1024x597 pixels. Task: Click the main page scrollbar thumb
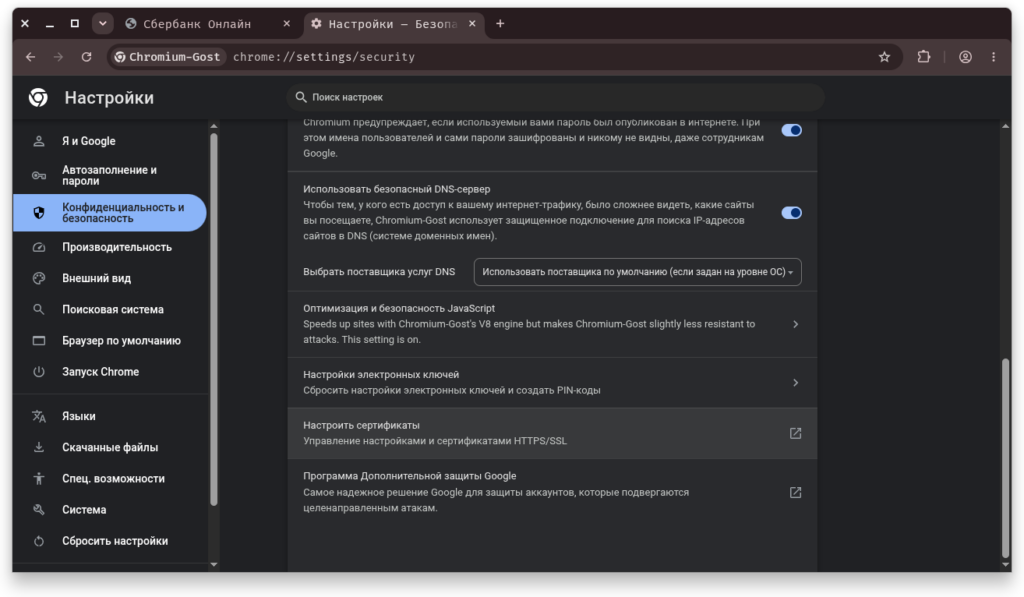pos(1006,457)
